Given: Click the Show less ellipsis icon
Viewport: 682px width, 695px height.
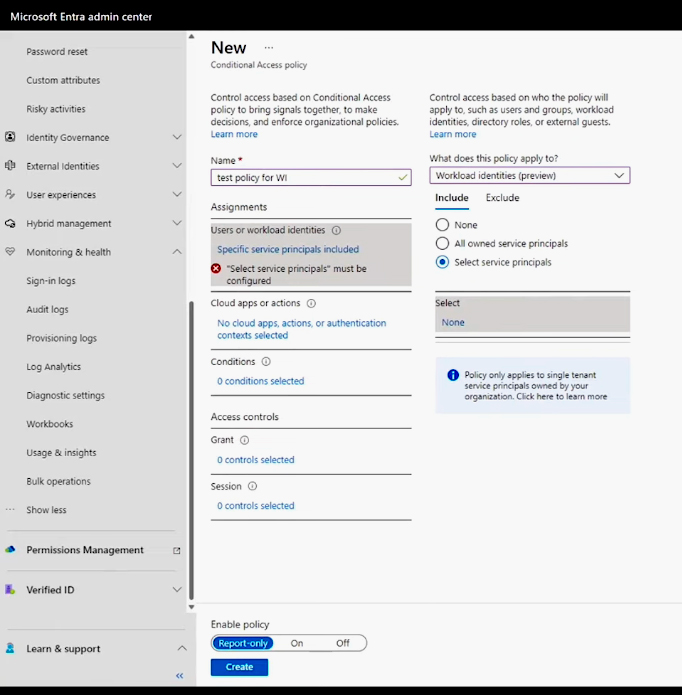Looking at the screenshot, I should pos(10,510).
